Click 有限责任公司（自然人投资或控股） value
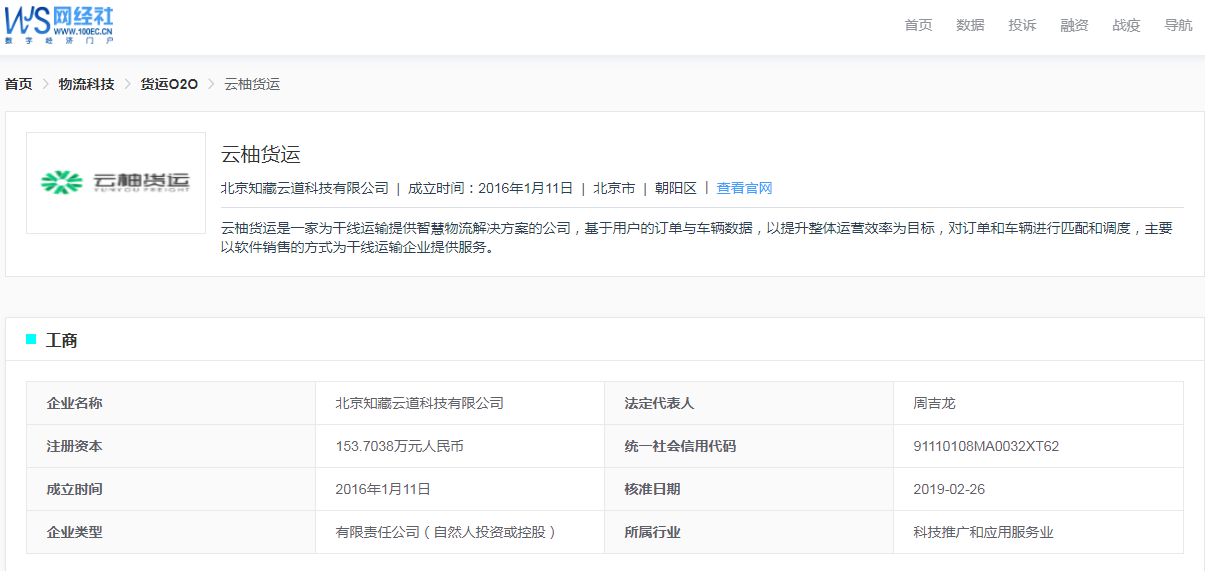 (x=446, y=532)
